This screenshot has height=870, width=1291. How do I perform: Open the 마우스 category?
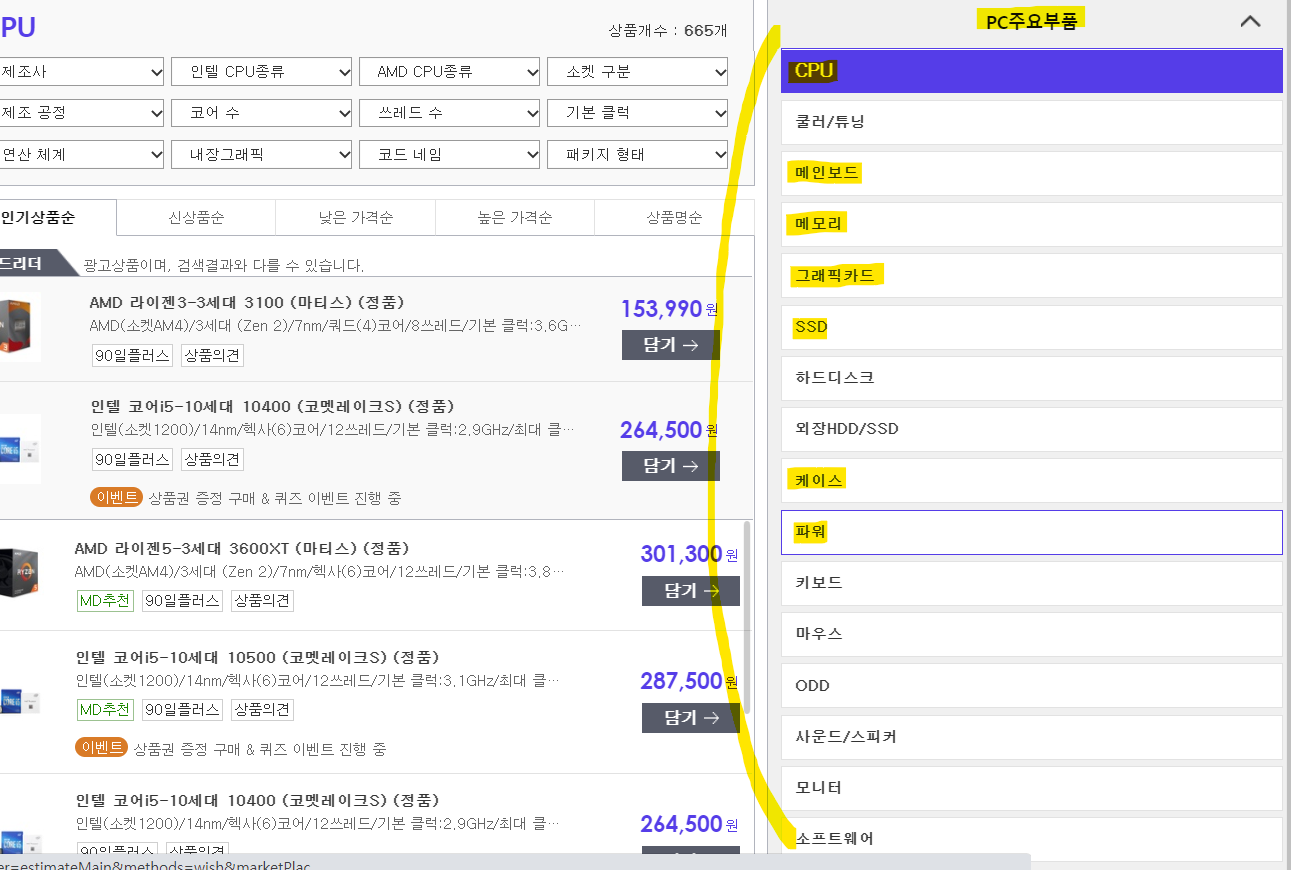pyautogui.click(x=1032, y=634)
